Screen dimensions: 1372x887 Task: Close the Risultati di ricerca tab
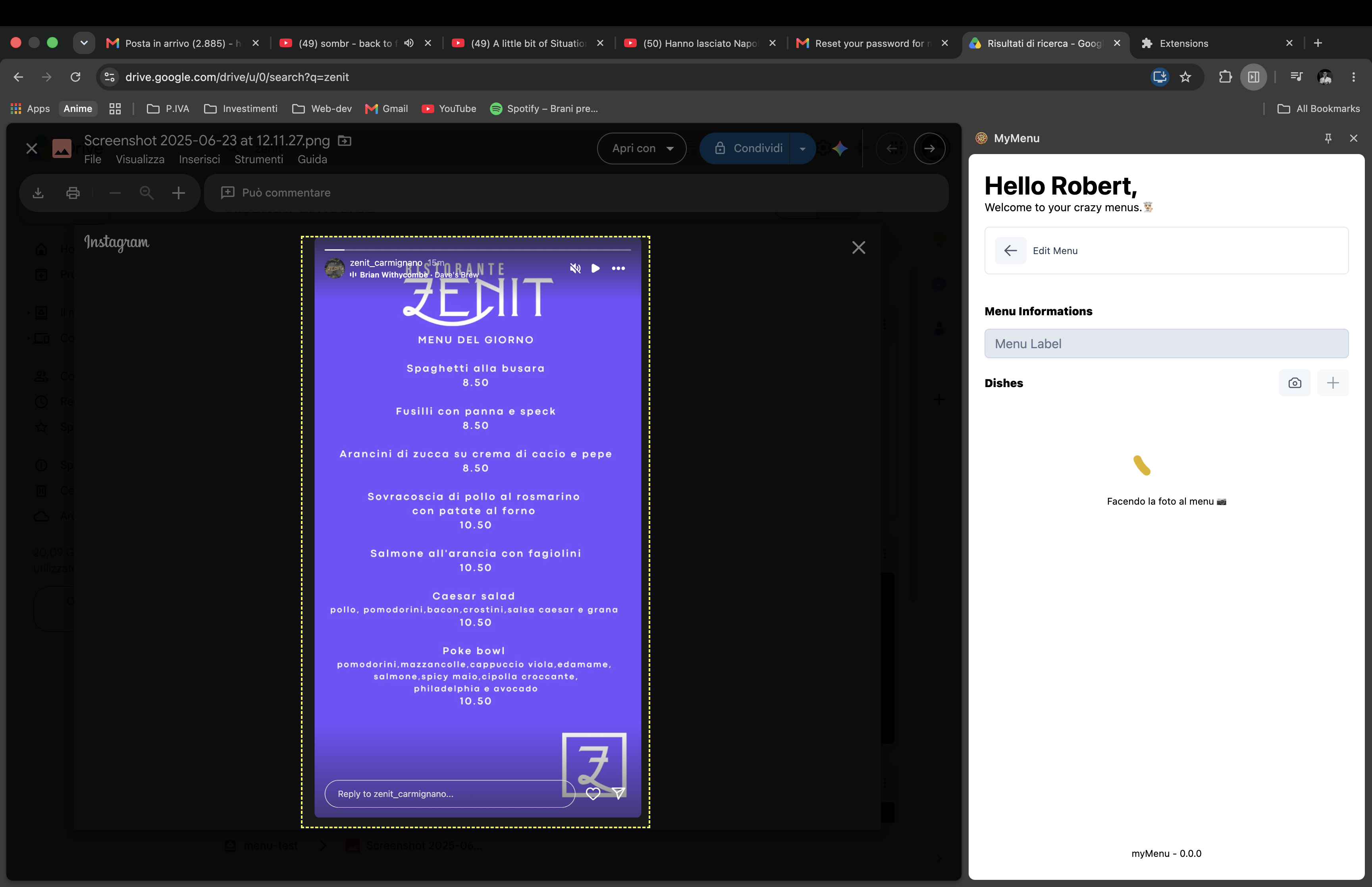(x=1117, y=43)
